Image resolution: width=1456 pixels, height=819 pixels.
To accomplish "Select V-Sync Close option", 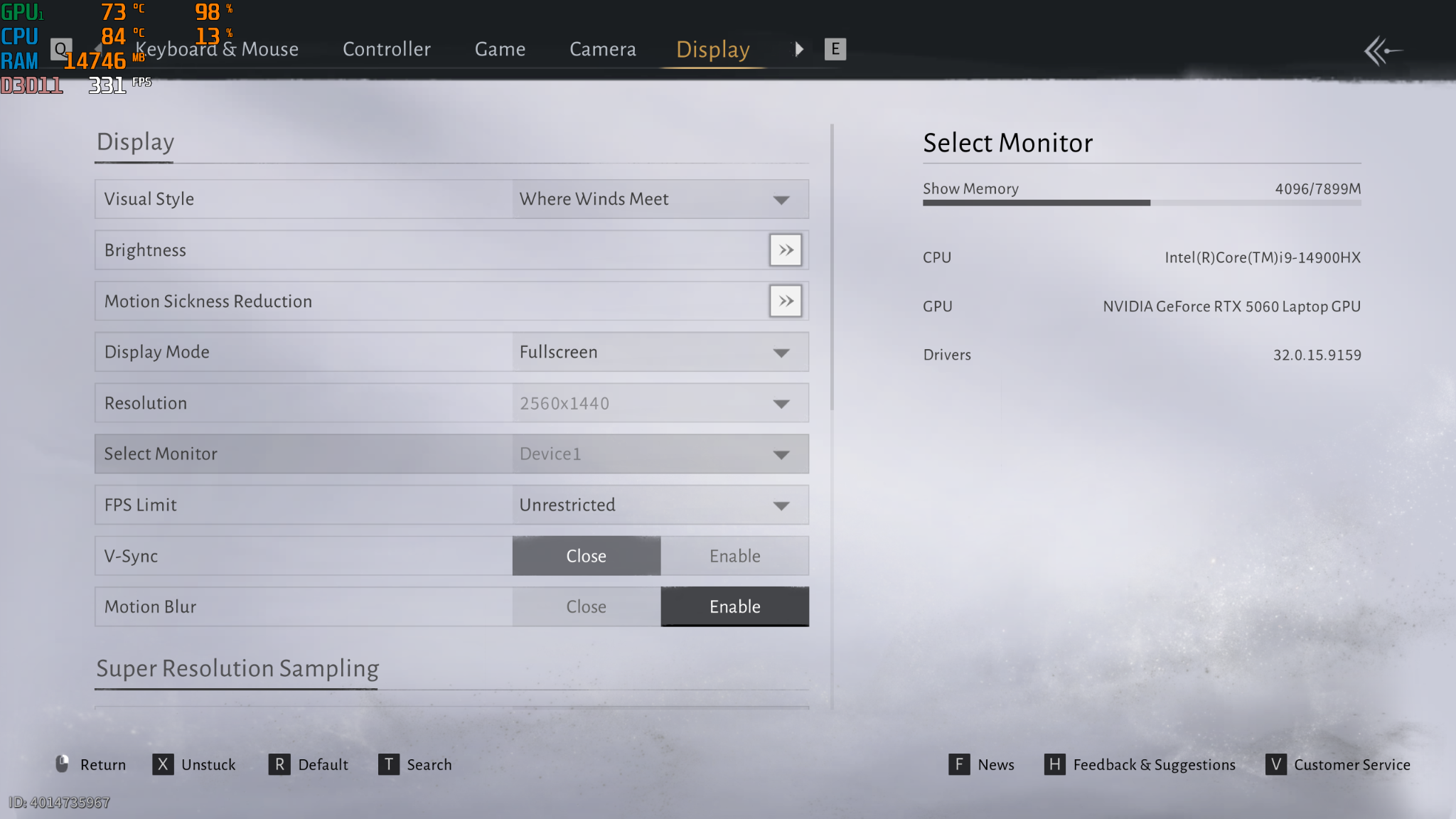I will [x=586, y=556].
